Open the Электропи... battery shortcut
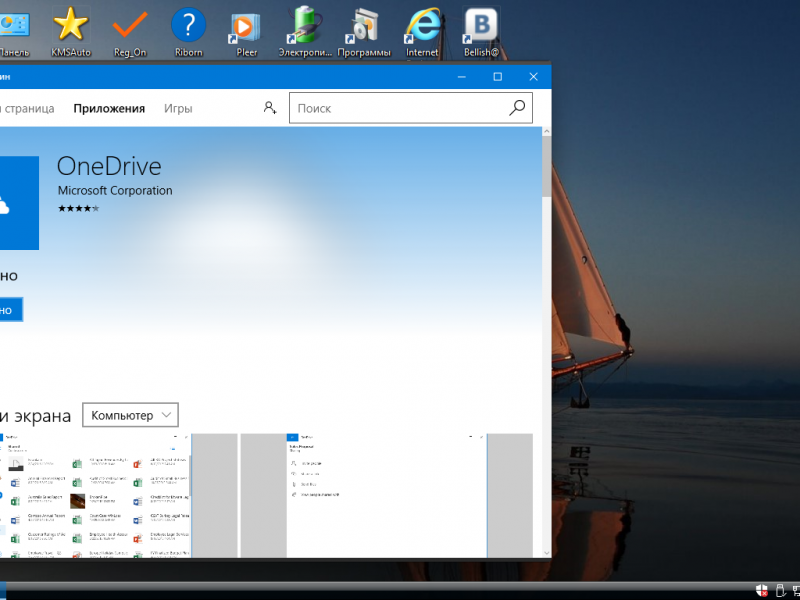This screenshot has height=600, width=800. pyautogui.click(x=305, y=32)
